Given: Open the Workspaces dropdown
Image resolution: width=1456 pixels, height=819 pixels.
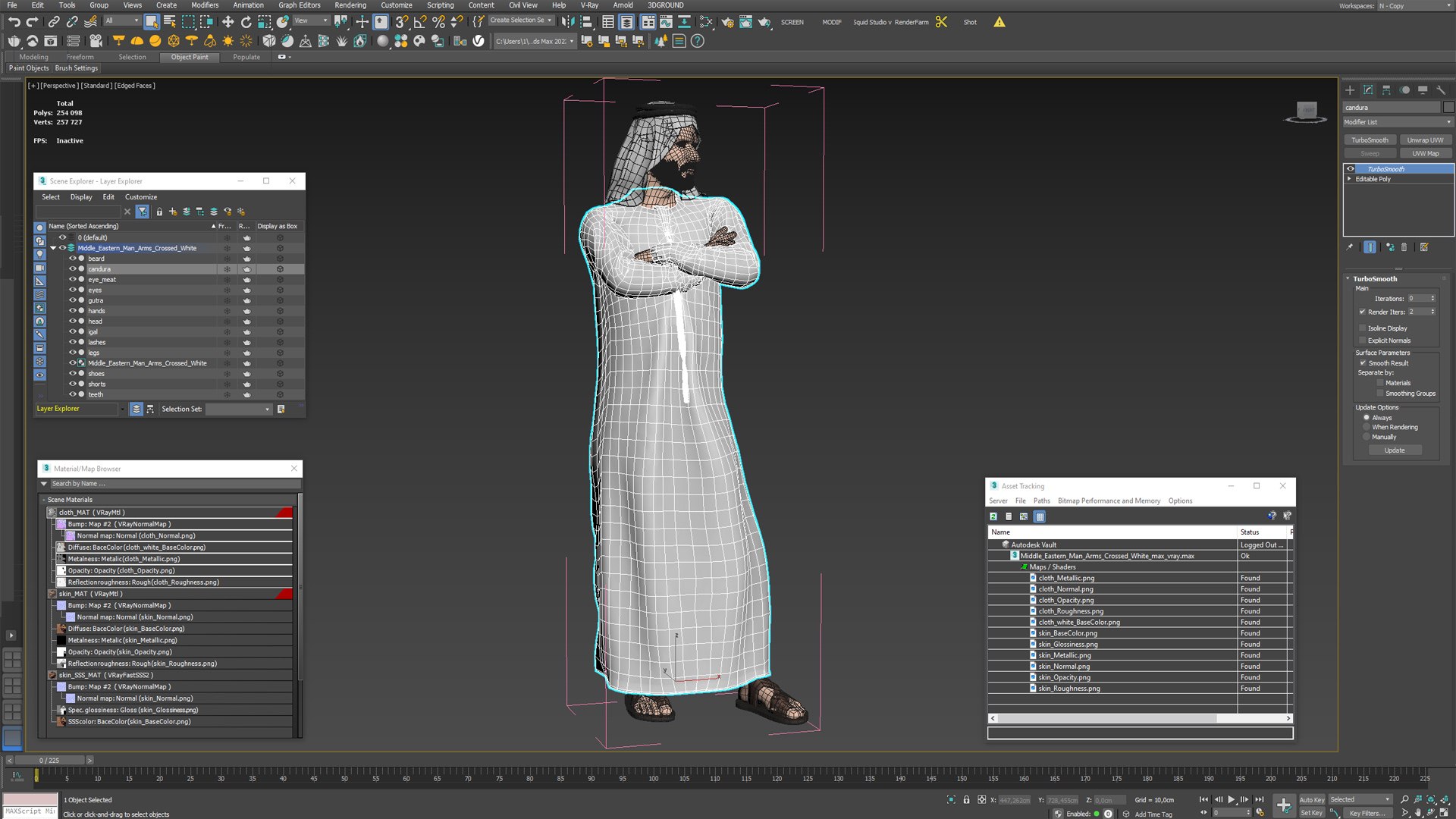Looking at the screenshot, I should point(1414,6).
